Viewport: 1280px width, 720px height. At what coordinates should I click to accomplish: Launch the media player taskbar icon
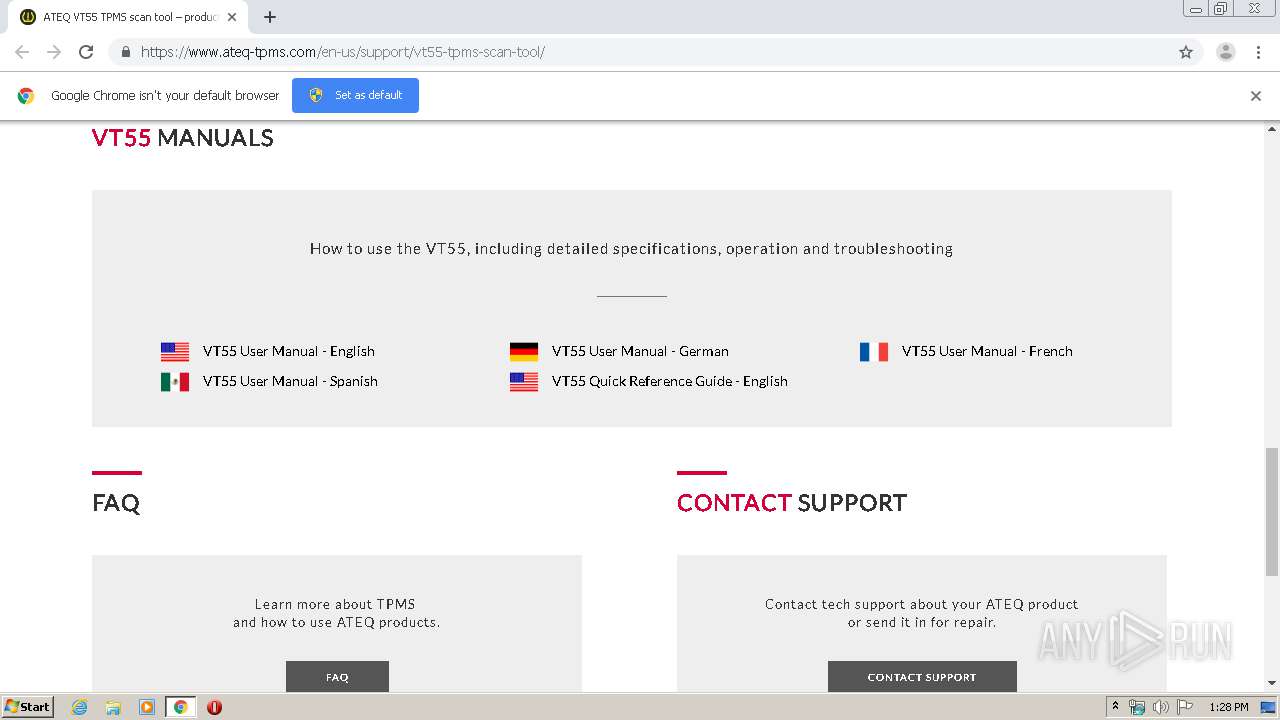[x=146, y=707]
